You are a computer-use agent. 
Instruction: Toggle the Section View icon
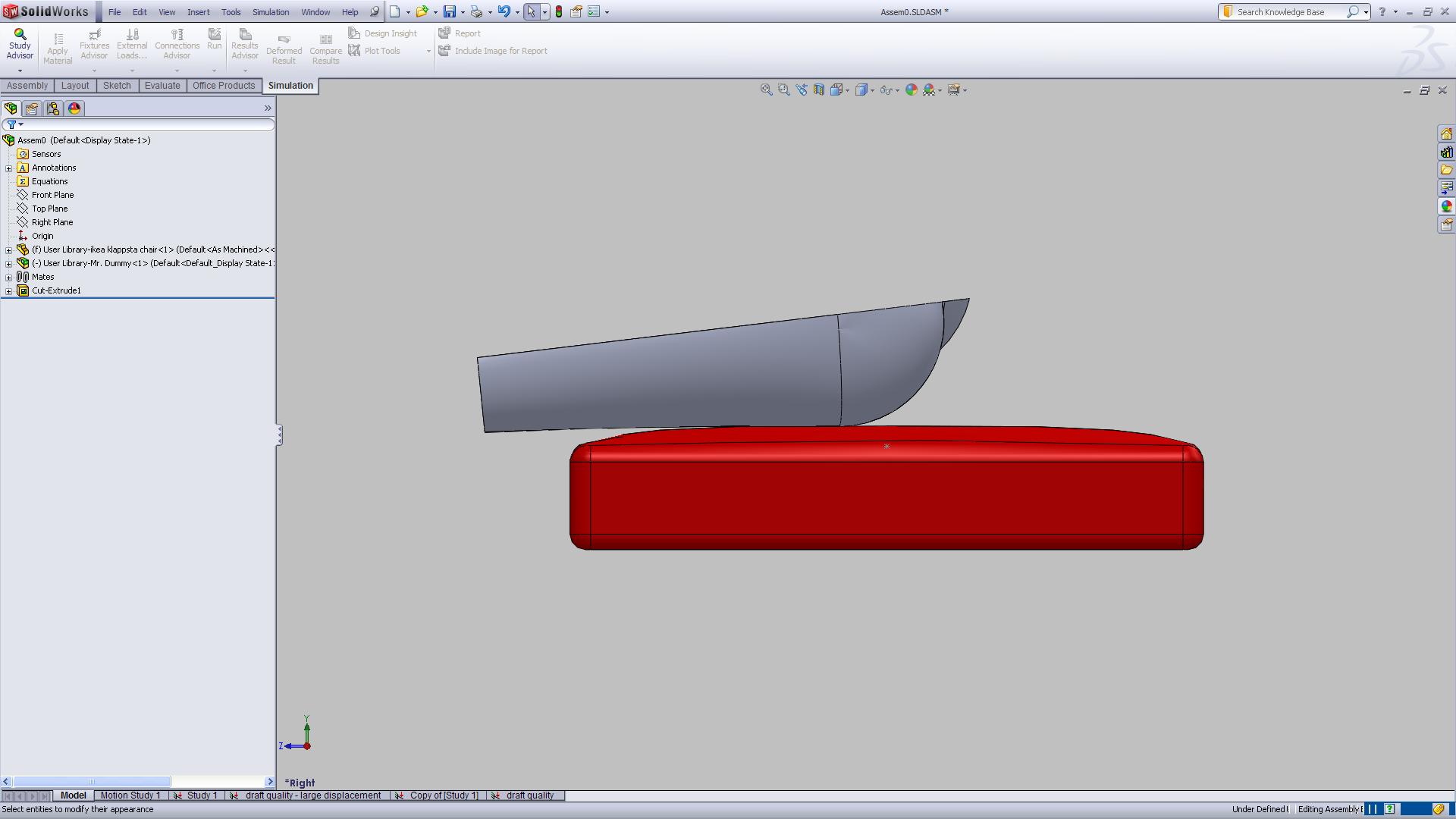pyautogui.click(x=819, y=89)
